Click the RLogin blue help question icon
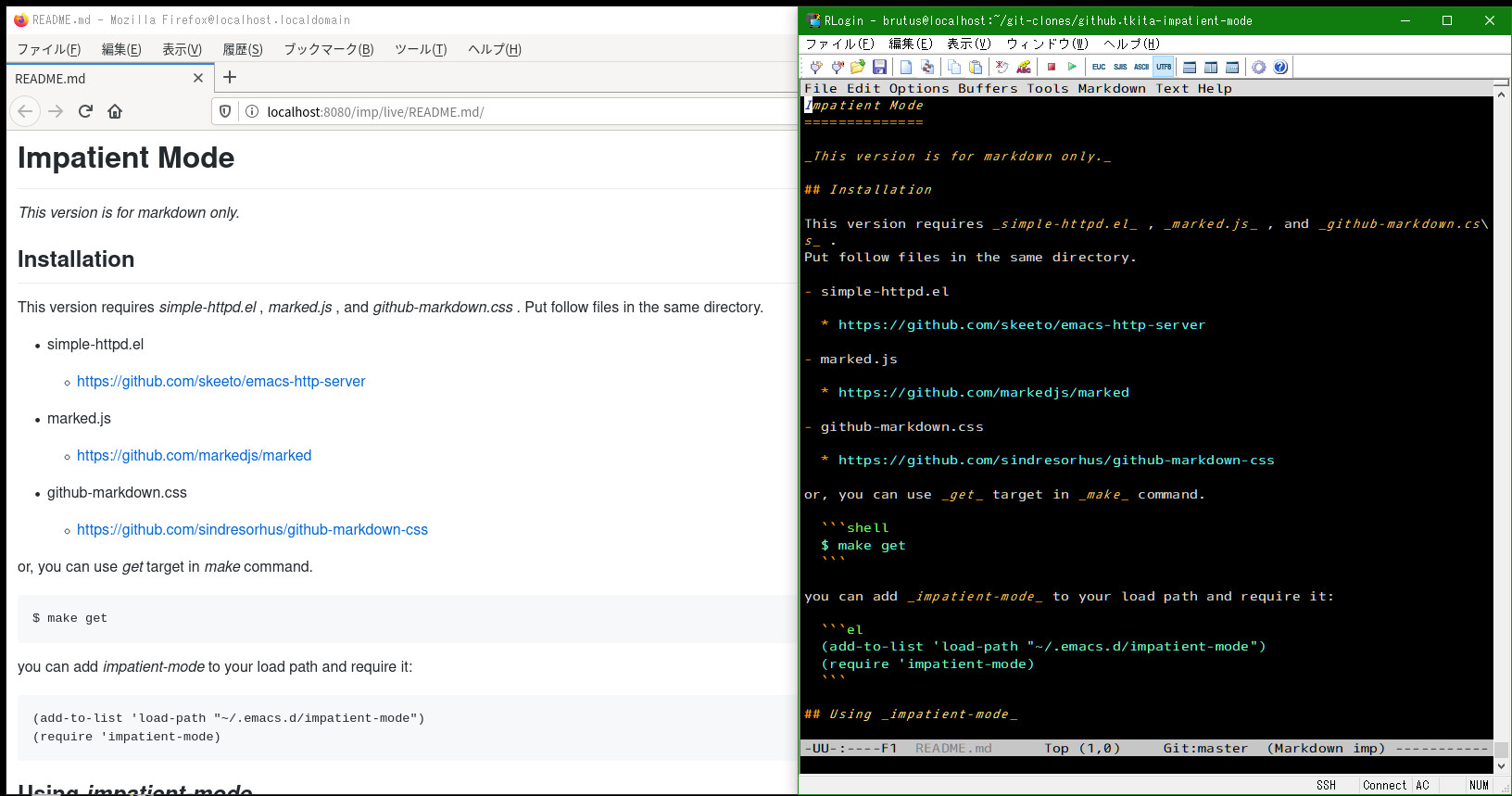 click(x=1280, y=67)
